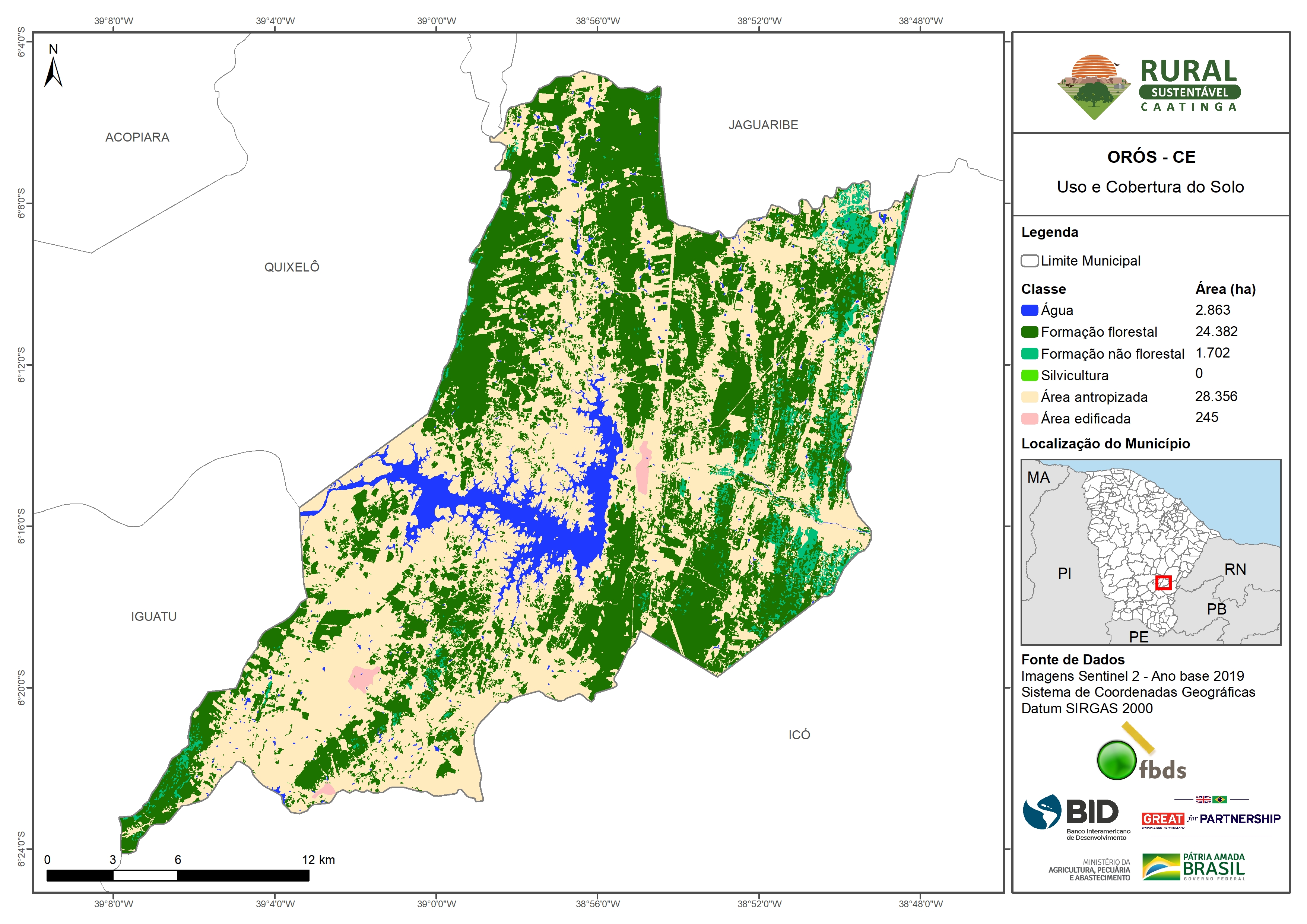Image resolution: width=1307 pixels, height=924 pixels.
Task: Click the Formação não florestal swatch
Action: [x=1029, y=353]
